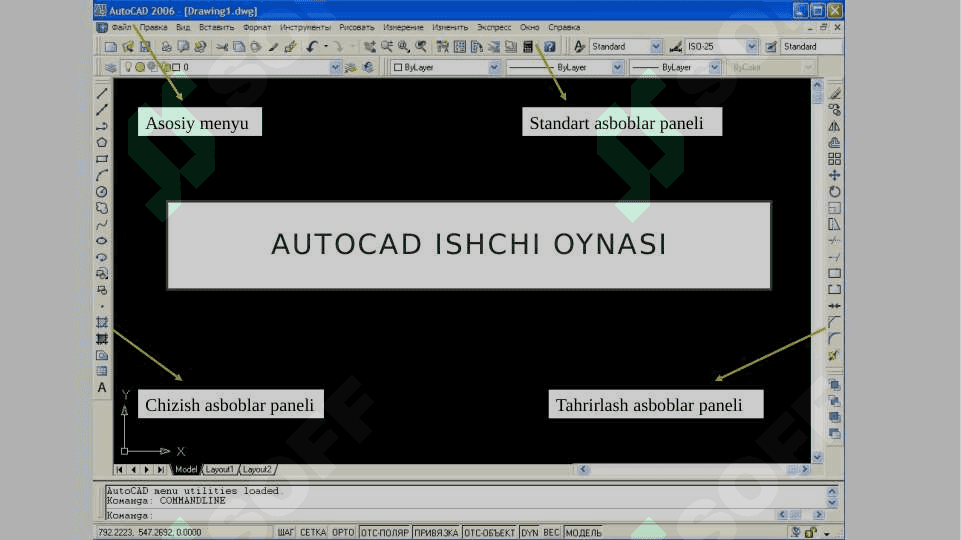Open the text style Standard dropdown
The image size is (961, 540).
pos(656,47)
